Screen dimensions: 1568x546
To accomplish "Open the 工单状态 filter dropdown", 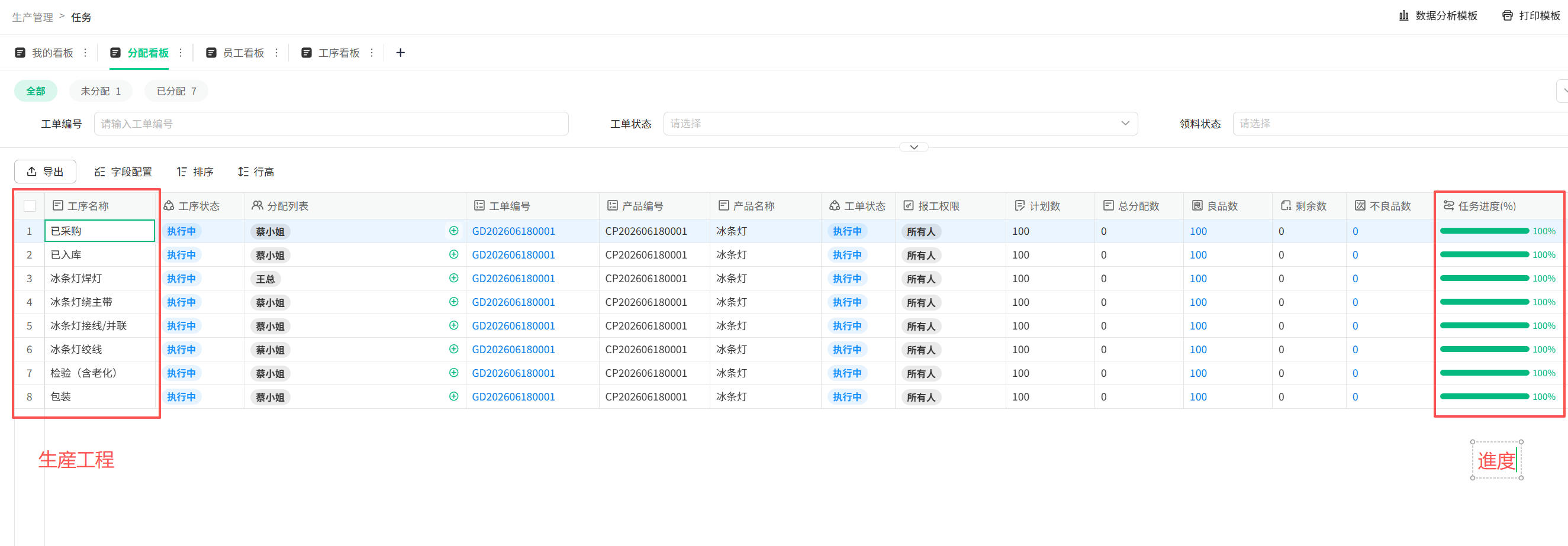I will click(x=900, y=124).
